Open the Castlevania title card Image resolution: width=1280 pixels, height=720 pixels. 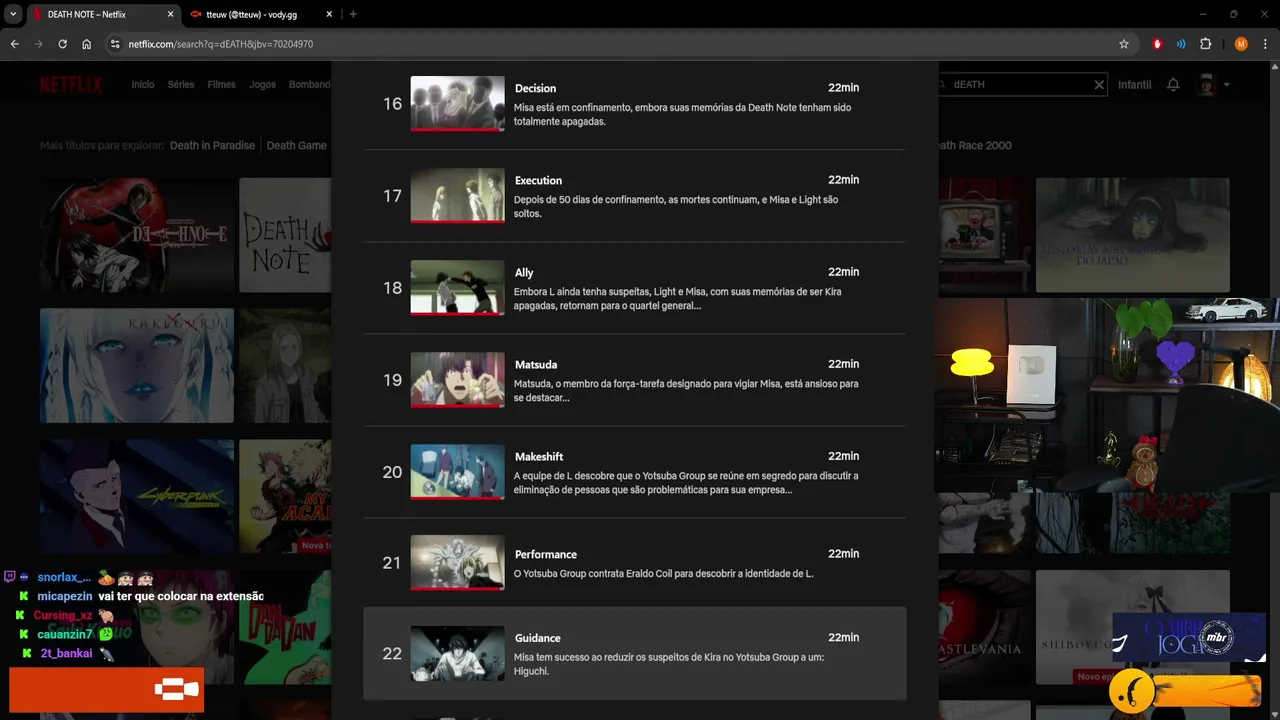[x=983, y=627]
